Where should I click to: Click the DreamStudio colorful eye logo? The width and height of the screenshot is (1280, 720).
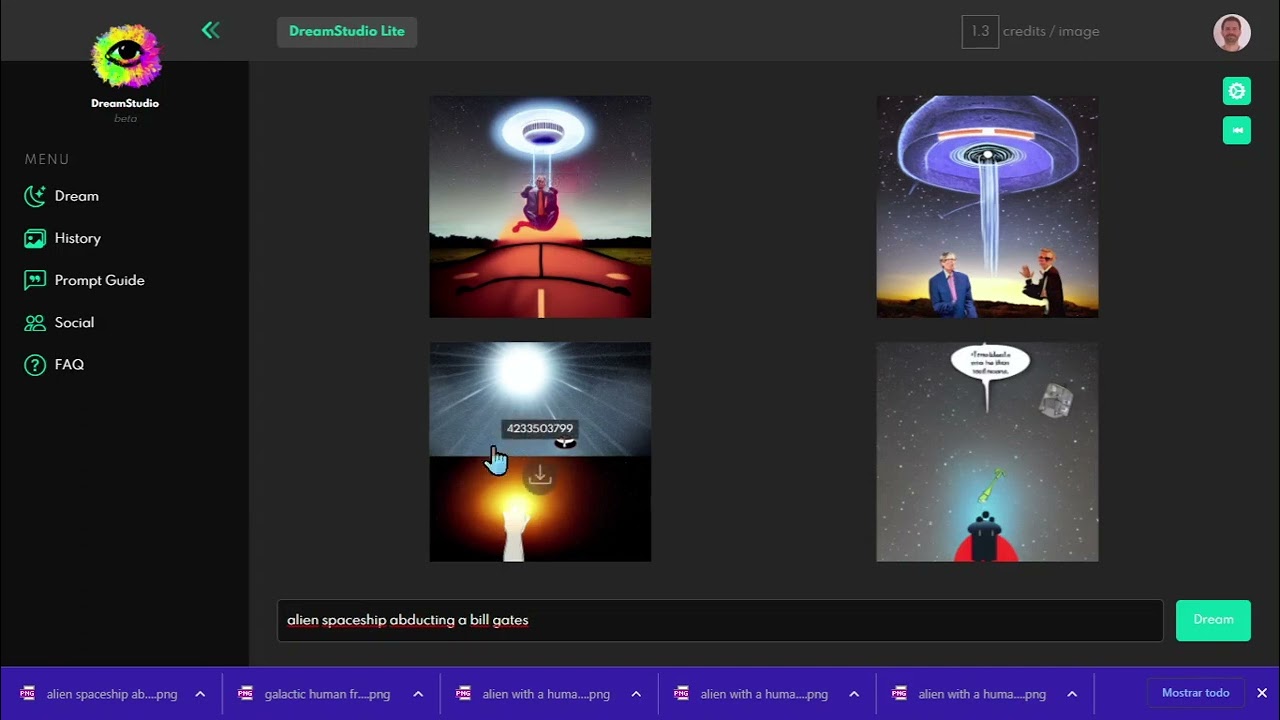coord(125,56)
